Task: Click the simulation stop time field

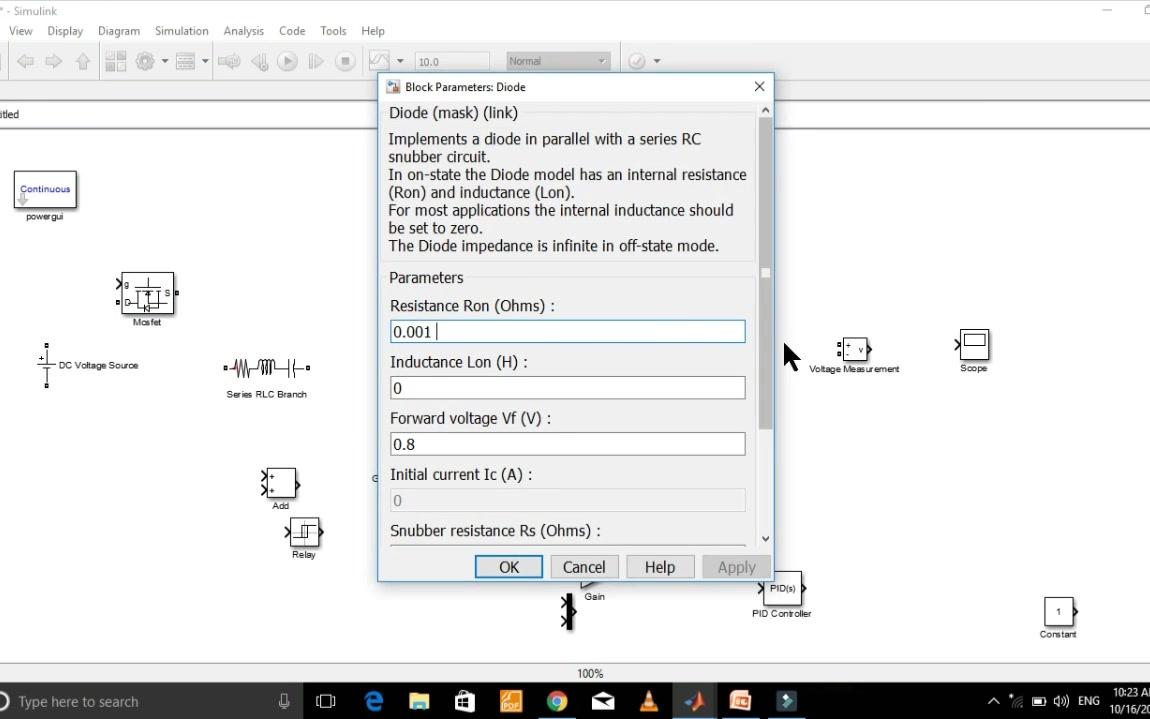Action: tap(452, 62)
